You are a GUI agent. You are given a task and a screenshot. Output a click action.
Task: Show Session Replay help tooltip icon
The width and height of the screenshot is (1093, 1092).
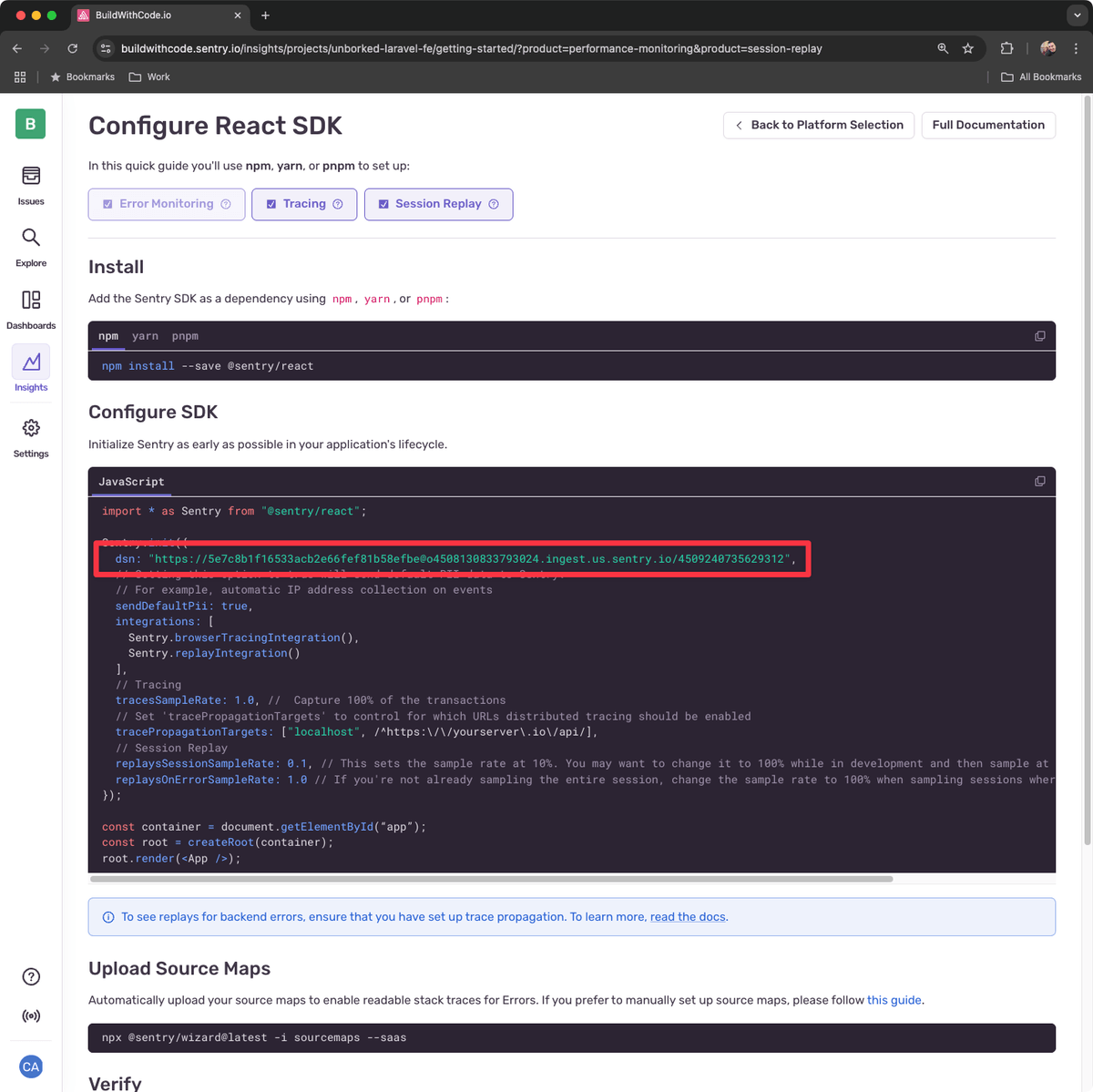click(494, 204)
